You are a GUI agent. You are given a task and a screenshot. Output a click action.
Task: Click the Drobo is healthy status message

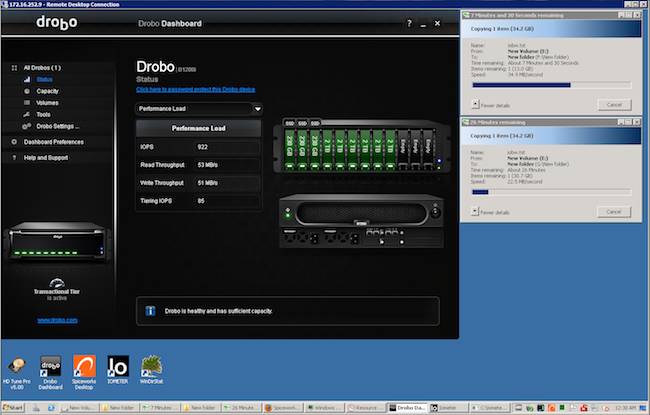[x=218, y=311]
